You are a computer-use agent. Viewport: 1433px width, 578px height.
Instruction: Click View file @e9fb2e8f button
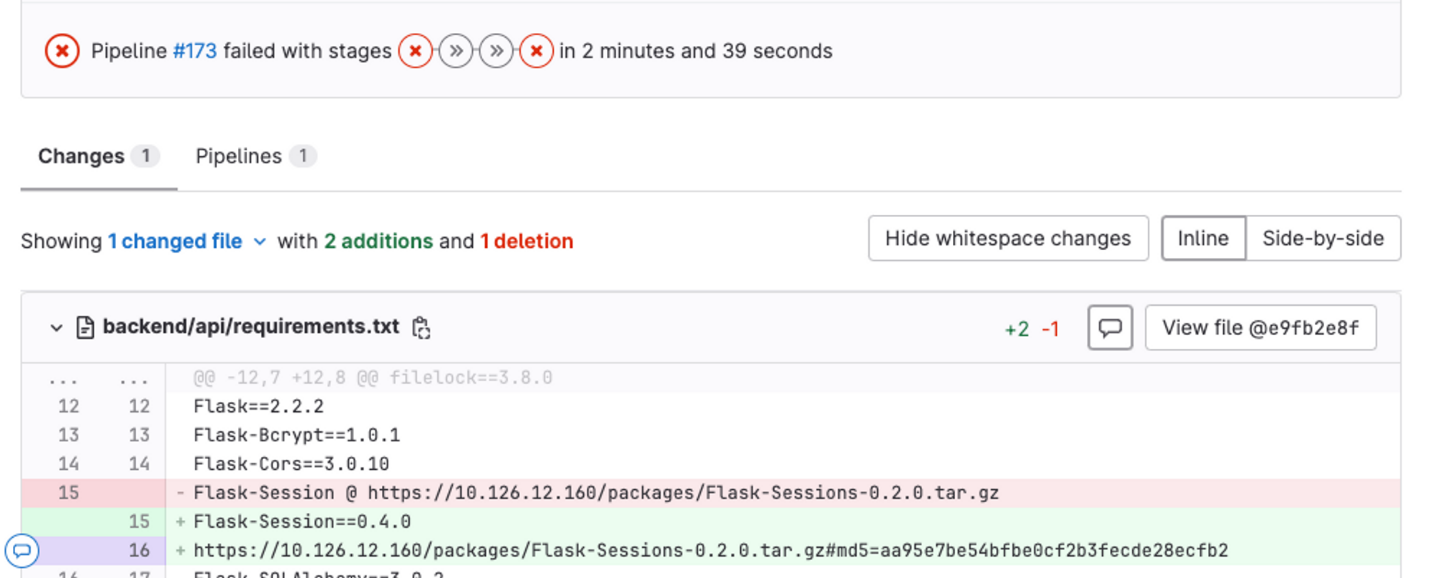point(1260,328)
